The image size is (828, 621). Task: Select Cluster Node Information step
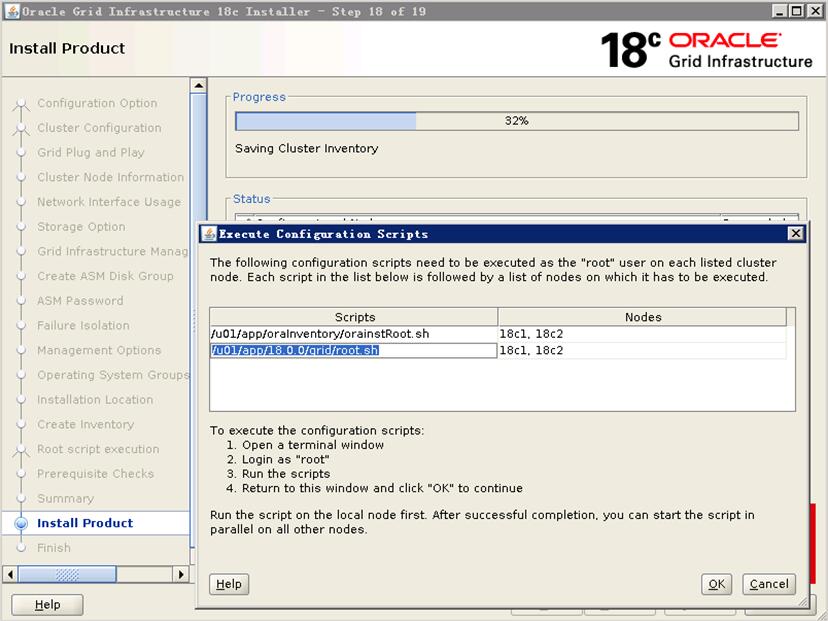tap(110, 177)
